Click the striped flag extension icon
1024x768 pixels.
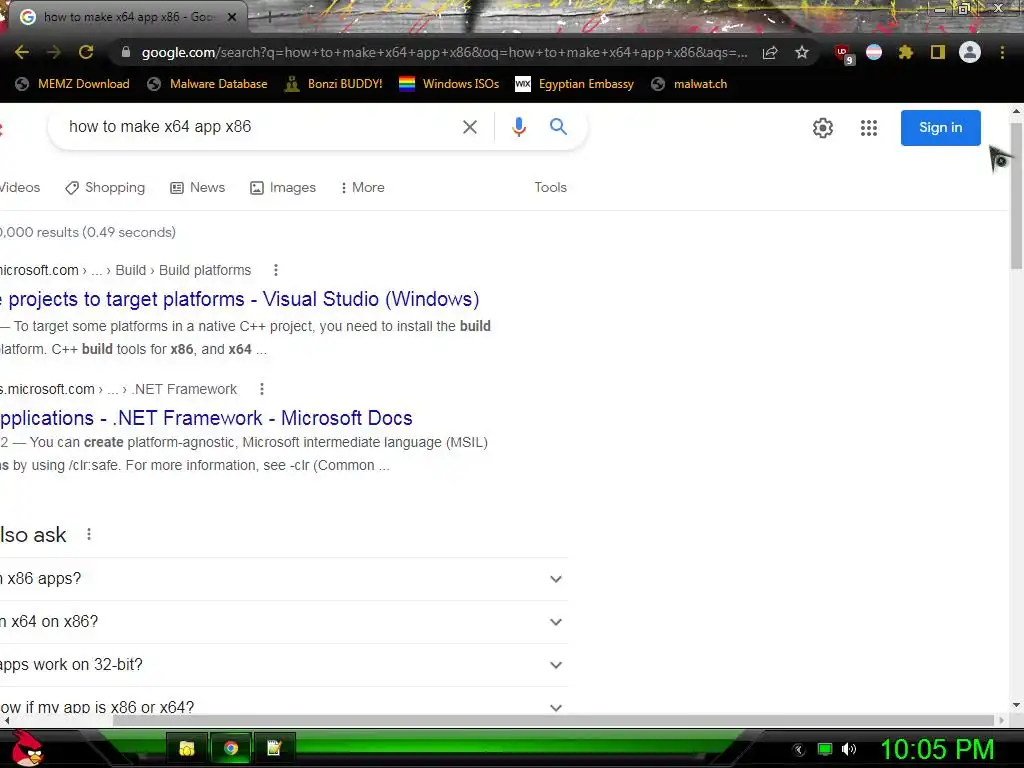click(x=874, y=52)
